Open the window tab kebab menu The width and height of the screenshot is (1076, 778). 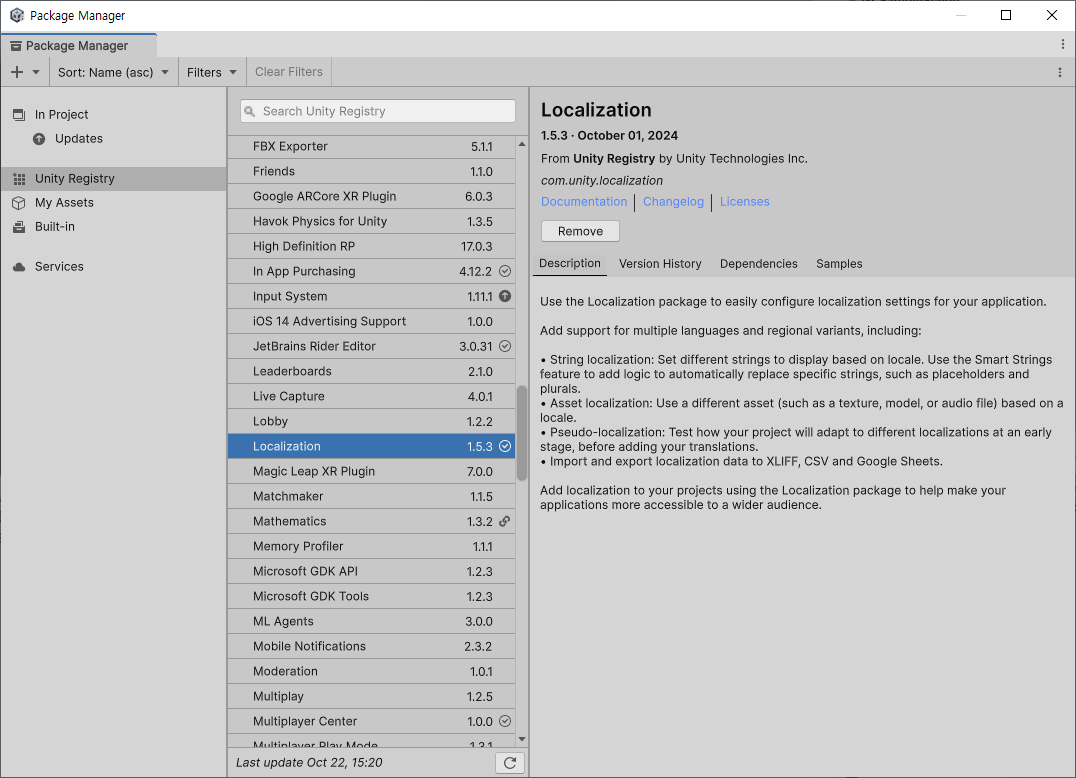coord(1063,45)
